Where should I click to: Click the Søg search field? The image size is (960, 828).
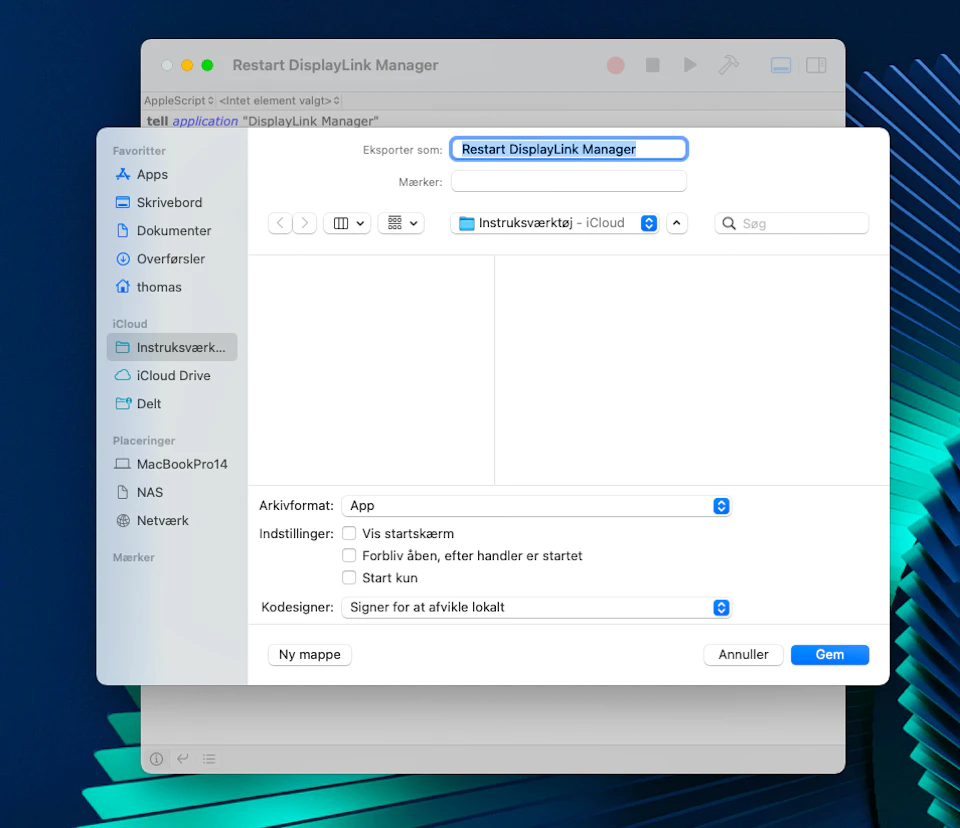coord(792,224)
